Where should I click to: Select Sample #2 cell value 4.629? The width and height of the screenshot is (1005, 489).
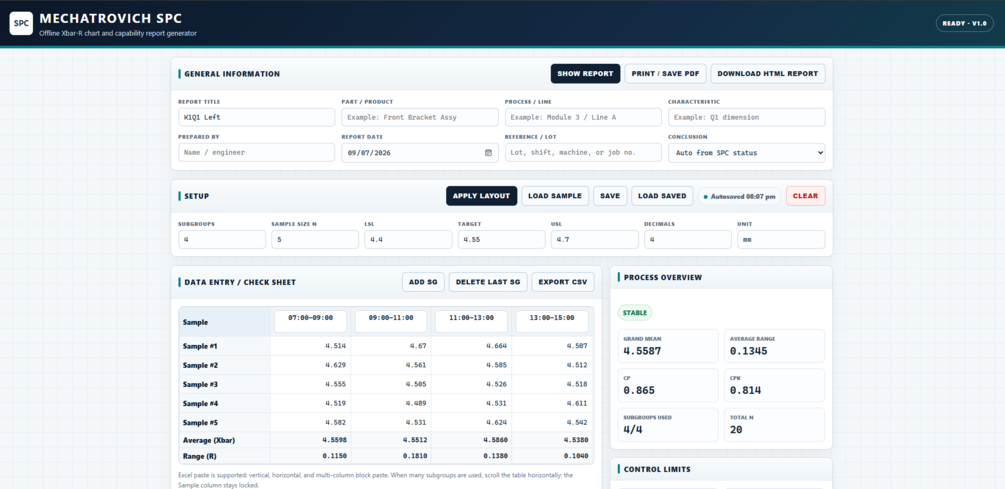click(x=310, y=365)
